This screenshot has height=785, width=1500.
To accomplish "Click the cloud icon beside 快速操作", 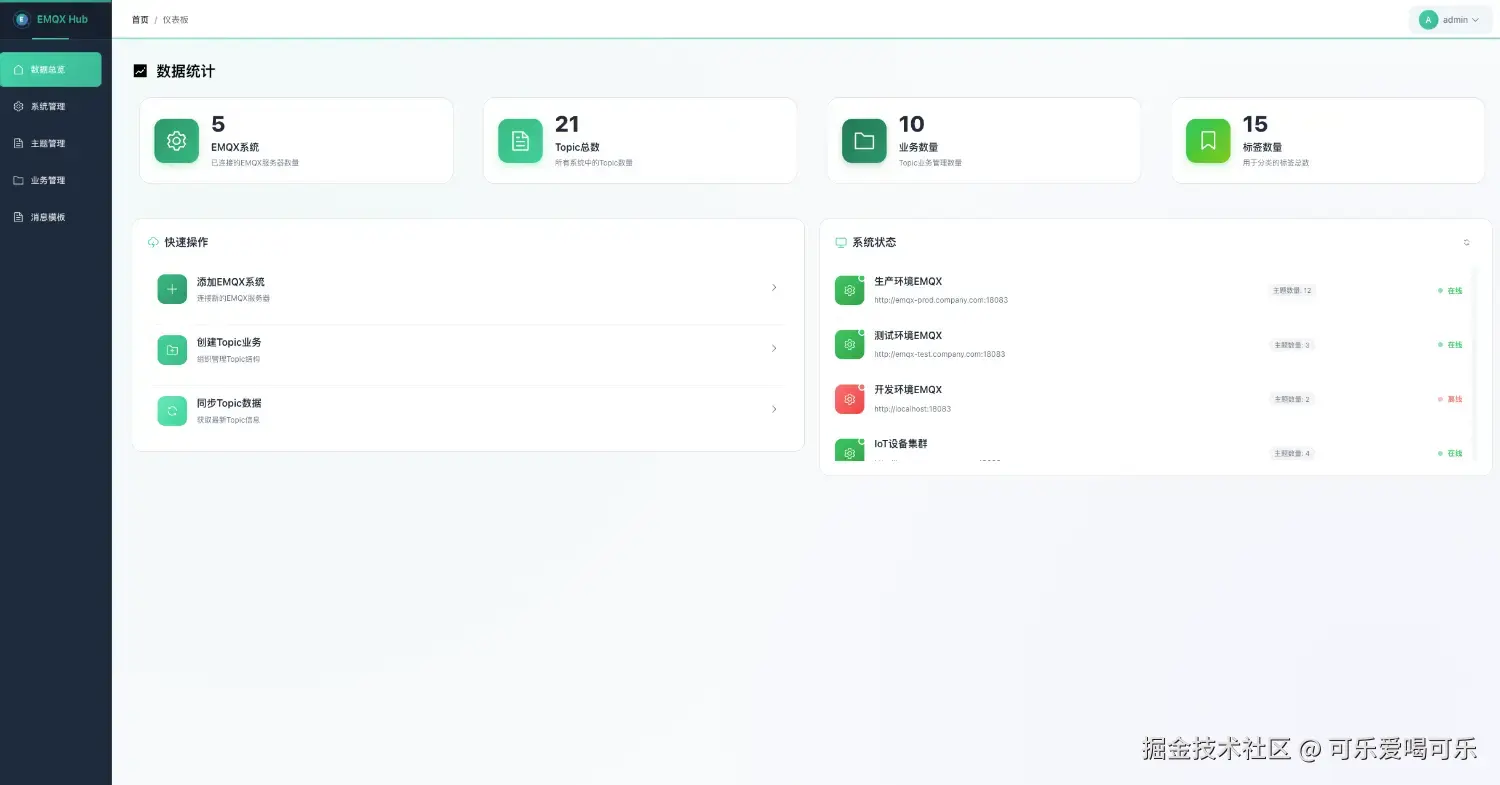I will pyautogui.click(x=153, y=242).
